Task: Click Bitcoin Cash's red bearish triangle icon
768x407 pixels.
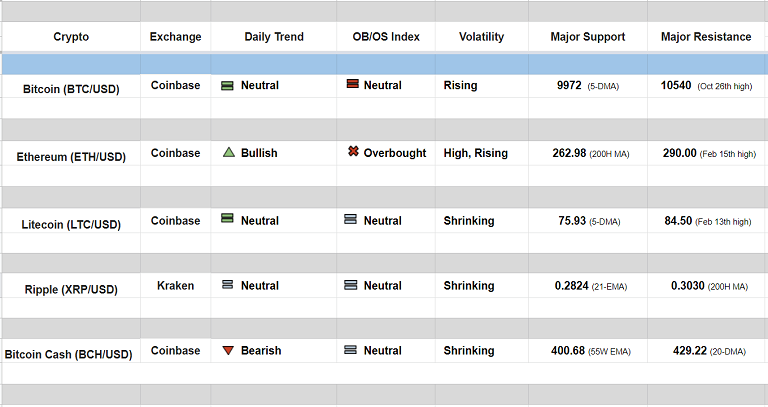Action: [x=228, y=351]
